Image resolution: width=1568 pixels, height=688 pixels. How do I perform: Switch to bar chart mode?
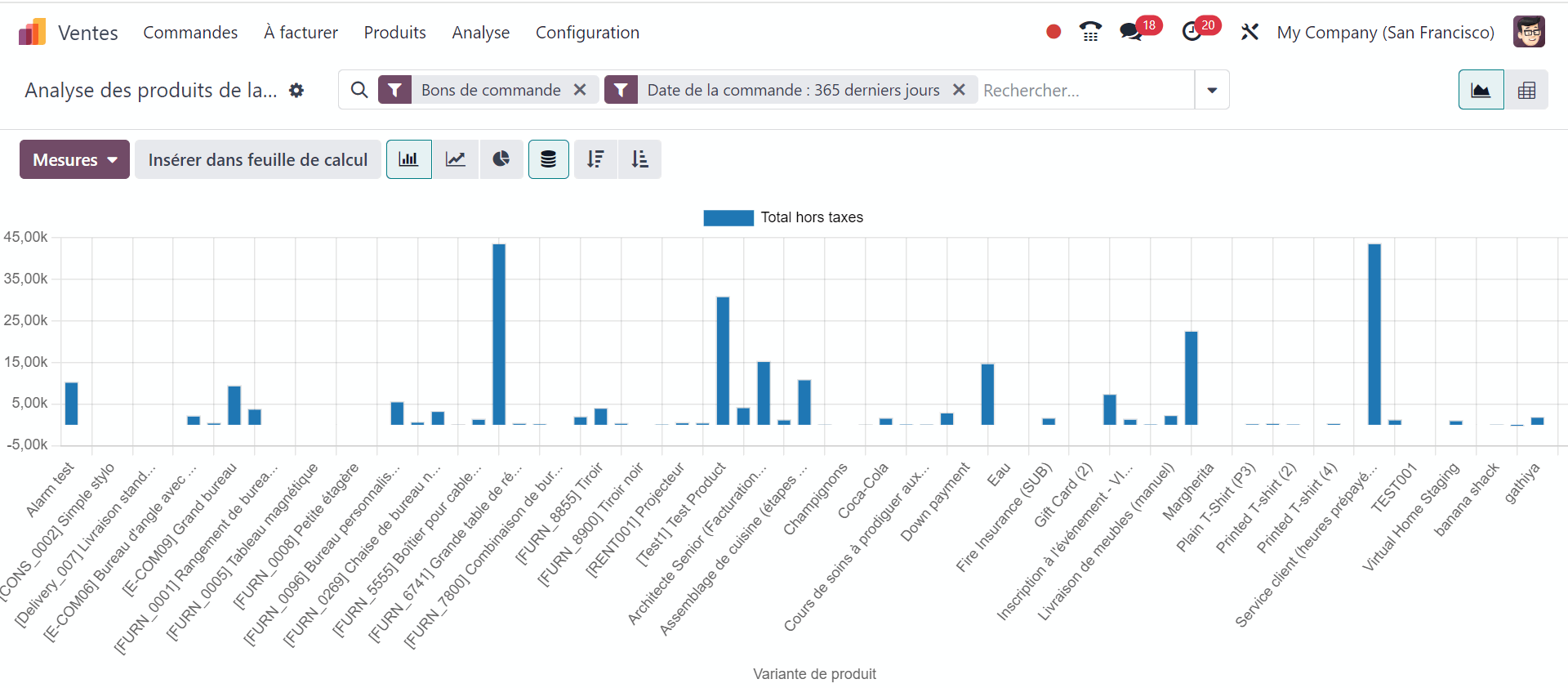(408, 159)
